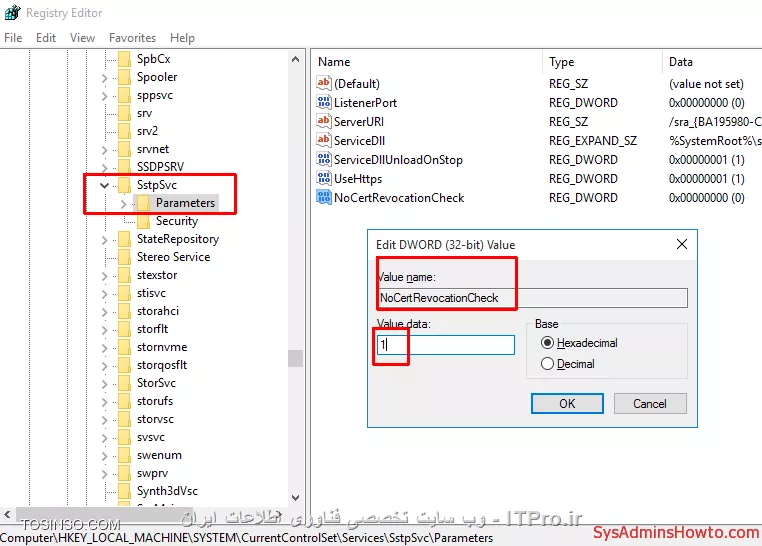Open the Help menu
The height and width of the screenshot is (546, 762).
click(182, 38)
